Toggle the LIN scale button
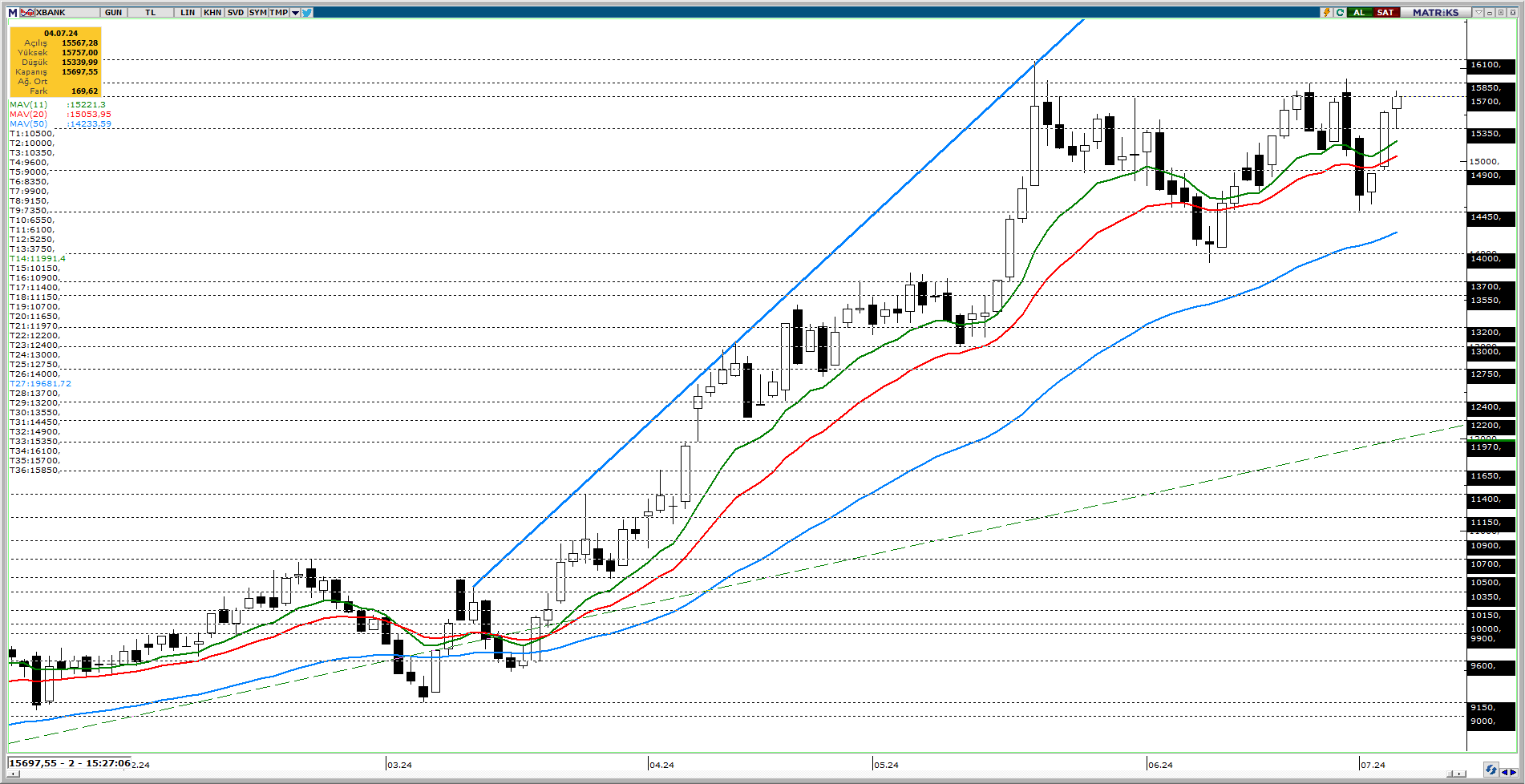The image size is (1525, 784). tap(187, 12)
